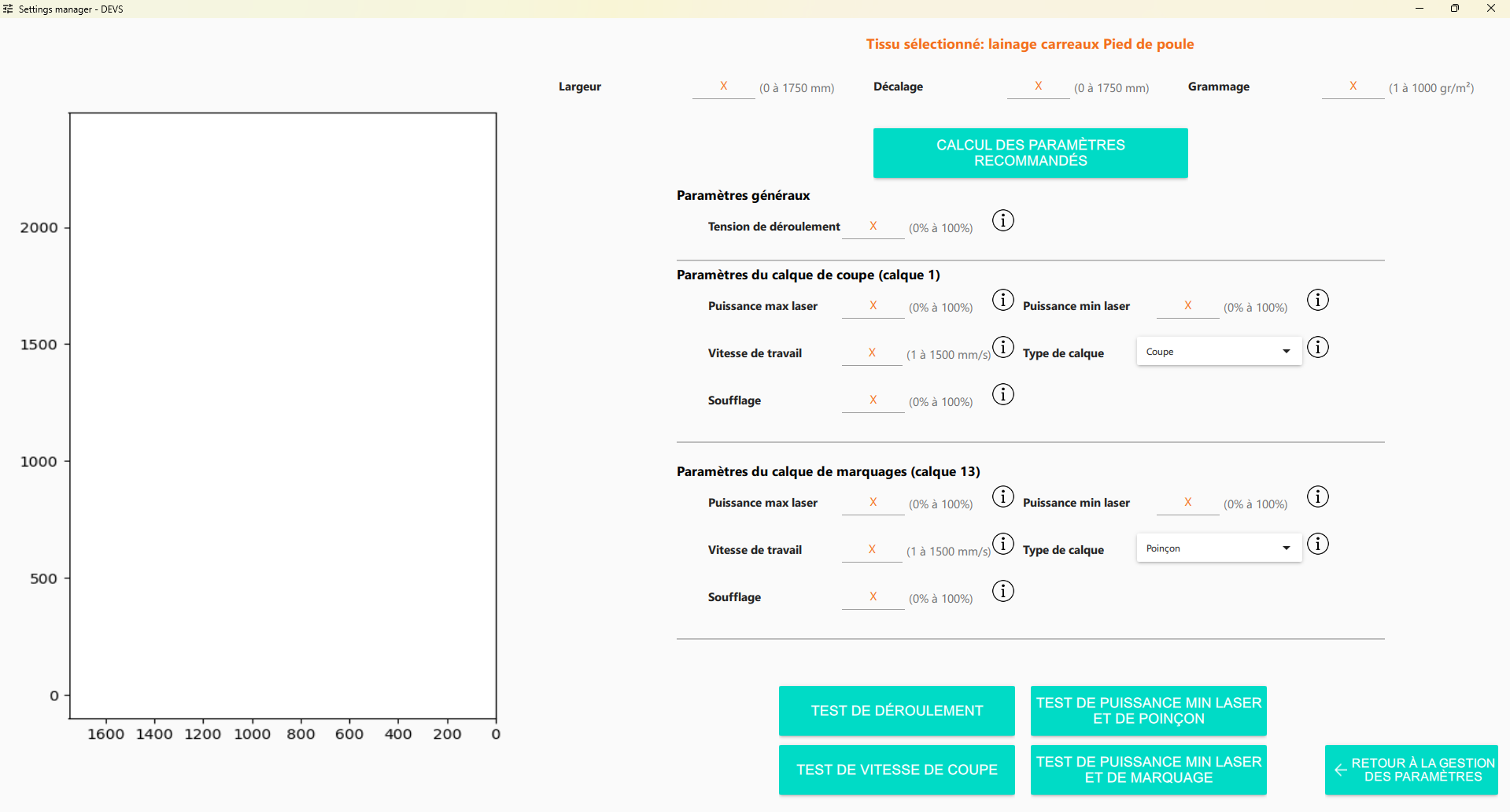Run Test de vitesse de coupe
1510x812 pixels.
point(896,770)
